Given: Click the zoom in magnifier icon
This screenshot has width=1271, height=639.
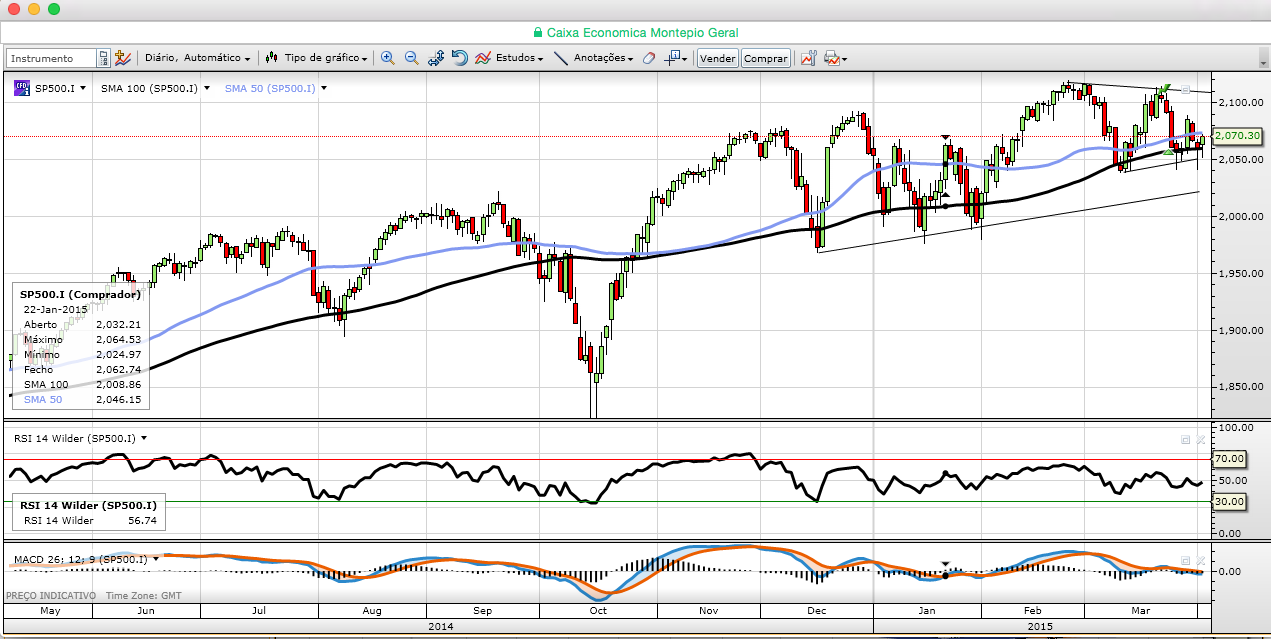Looking at the screenshot, I should [387, 58].
